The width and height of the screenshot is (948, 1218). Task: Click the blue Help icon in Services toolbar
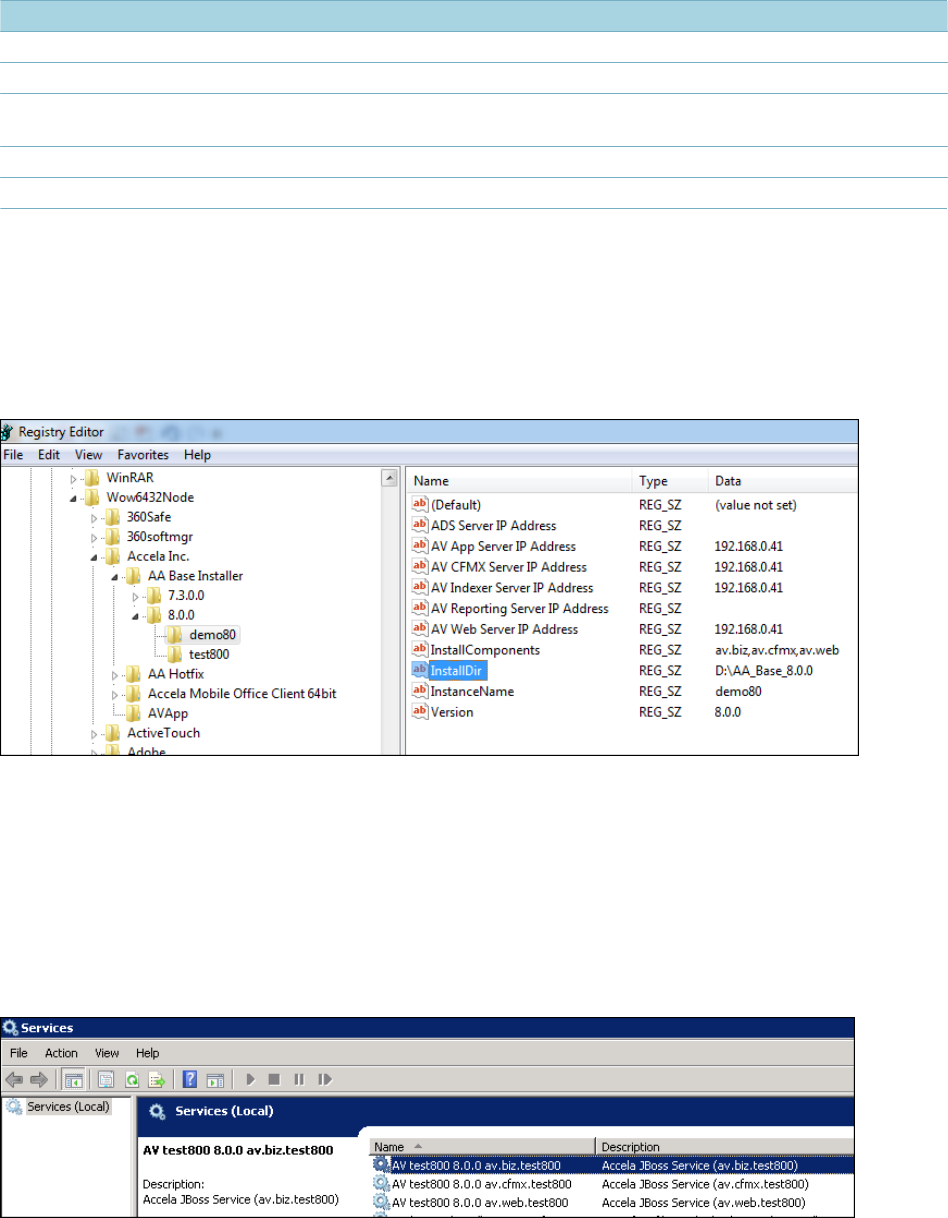point(190,1080)
